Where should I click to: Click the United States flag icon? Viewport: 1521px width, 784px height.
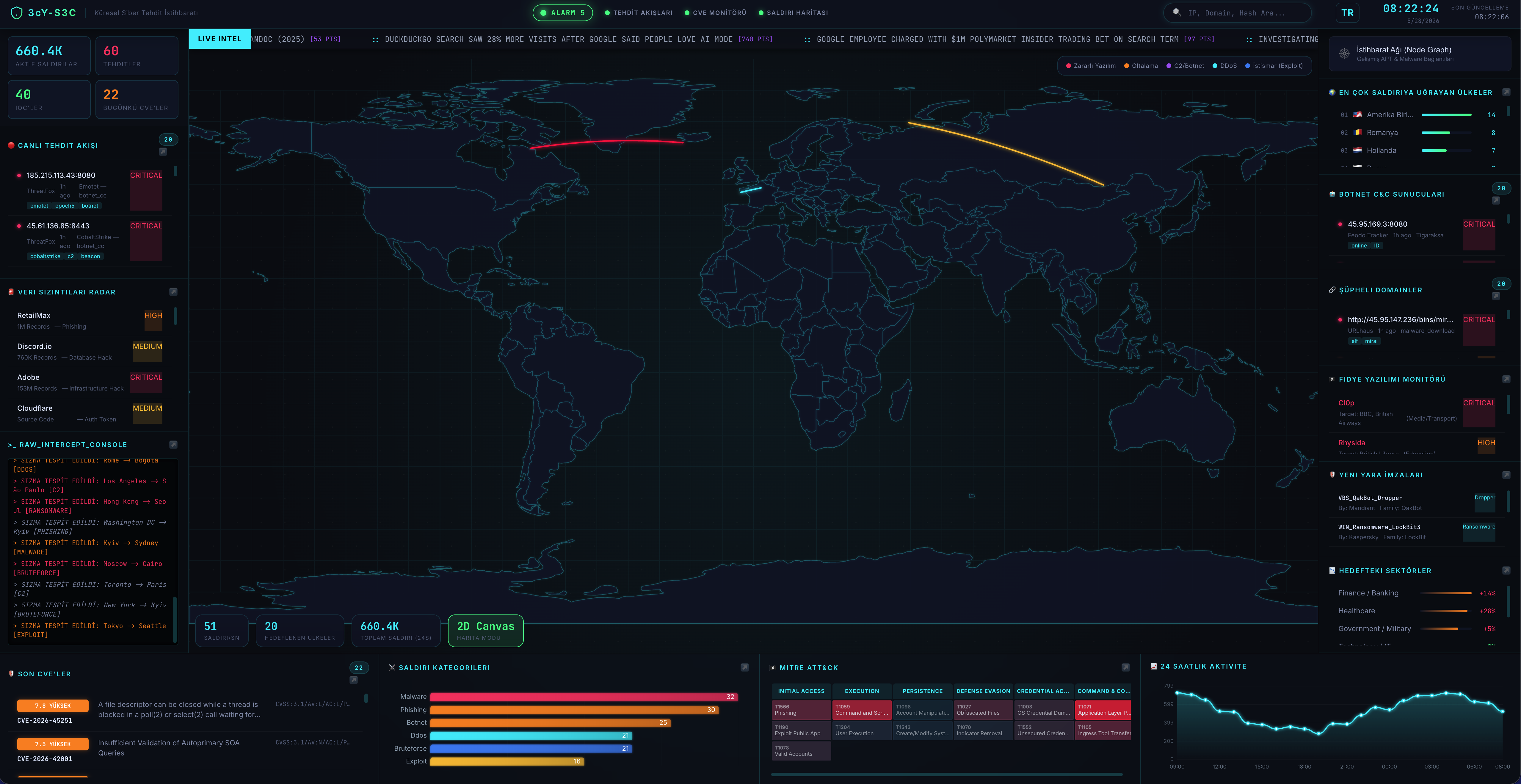(x=1357, y=115)
